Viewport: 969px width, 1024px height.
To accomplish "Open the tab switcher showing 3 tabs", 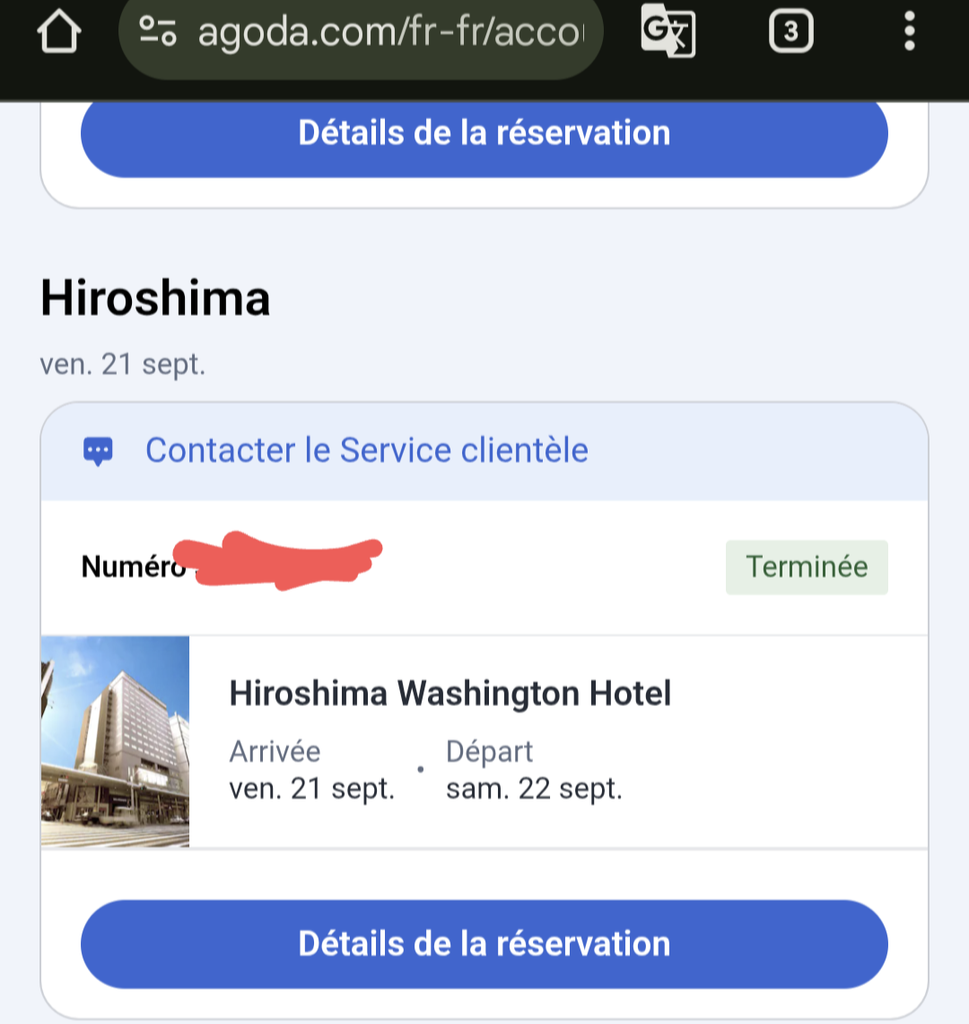I will click(791, 31).
